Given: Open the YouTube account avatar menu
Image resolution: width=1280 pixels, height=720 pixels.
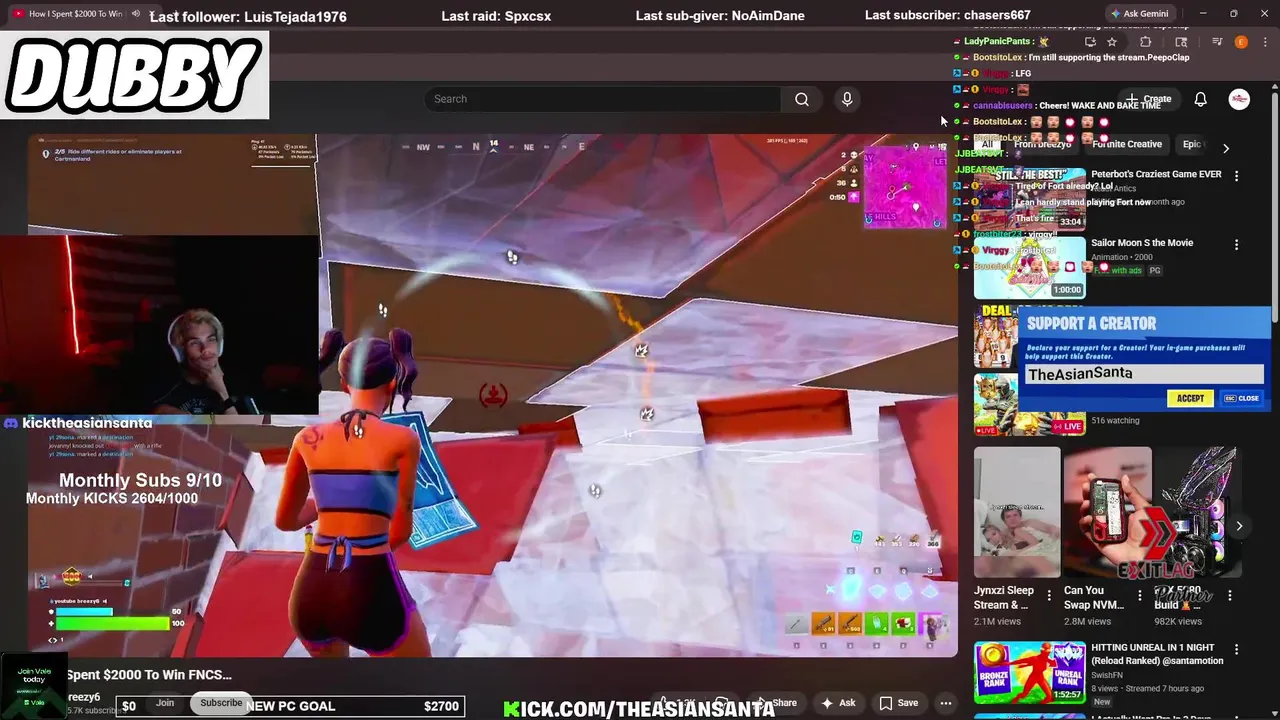Looking at the screenshot, I should click(x=1239, y=99).
